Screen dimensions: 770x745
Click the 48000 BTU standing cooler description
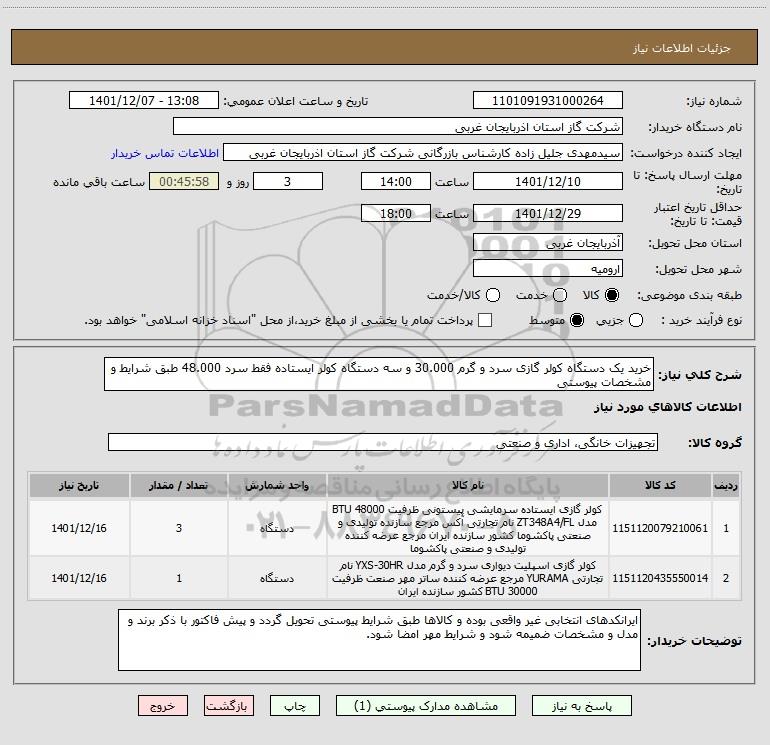pos(468,528)
